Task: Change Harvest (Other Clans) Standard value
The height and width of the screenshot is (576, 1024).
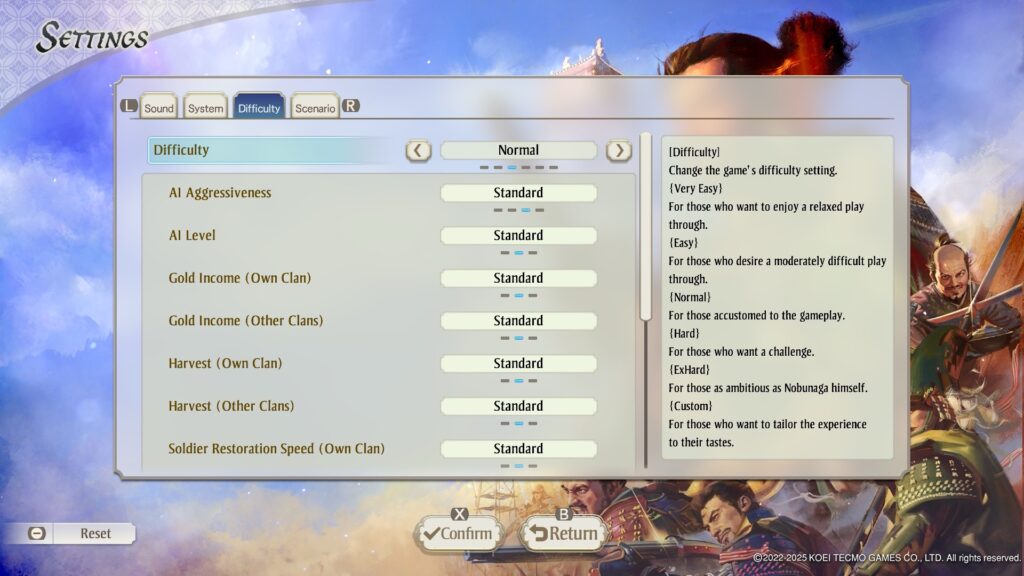Action: pyautogui.click(x=519, y=406)
